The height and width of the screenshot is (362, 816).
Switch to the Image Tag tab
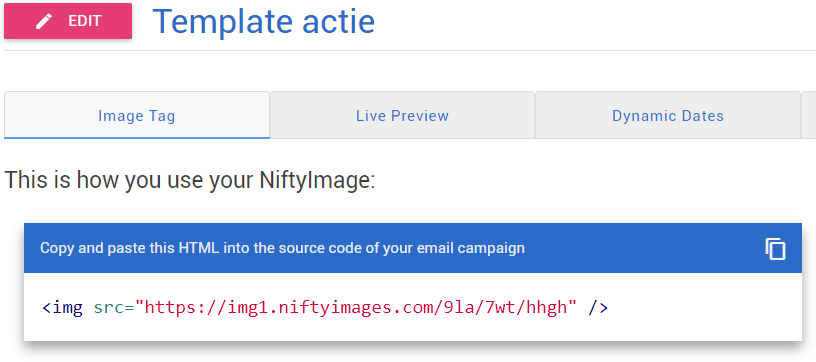pos(137,115)
